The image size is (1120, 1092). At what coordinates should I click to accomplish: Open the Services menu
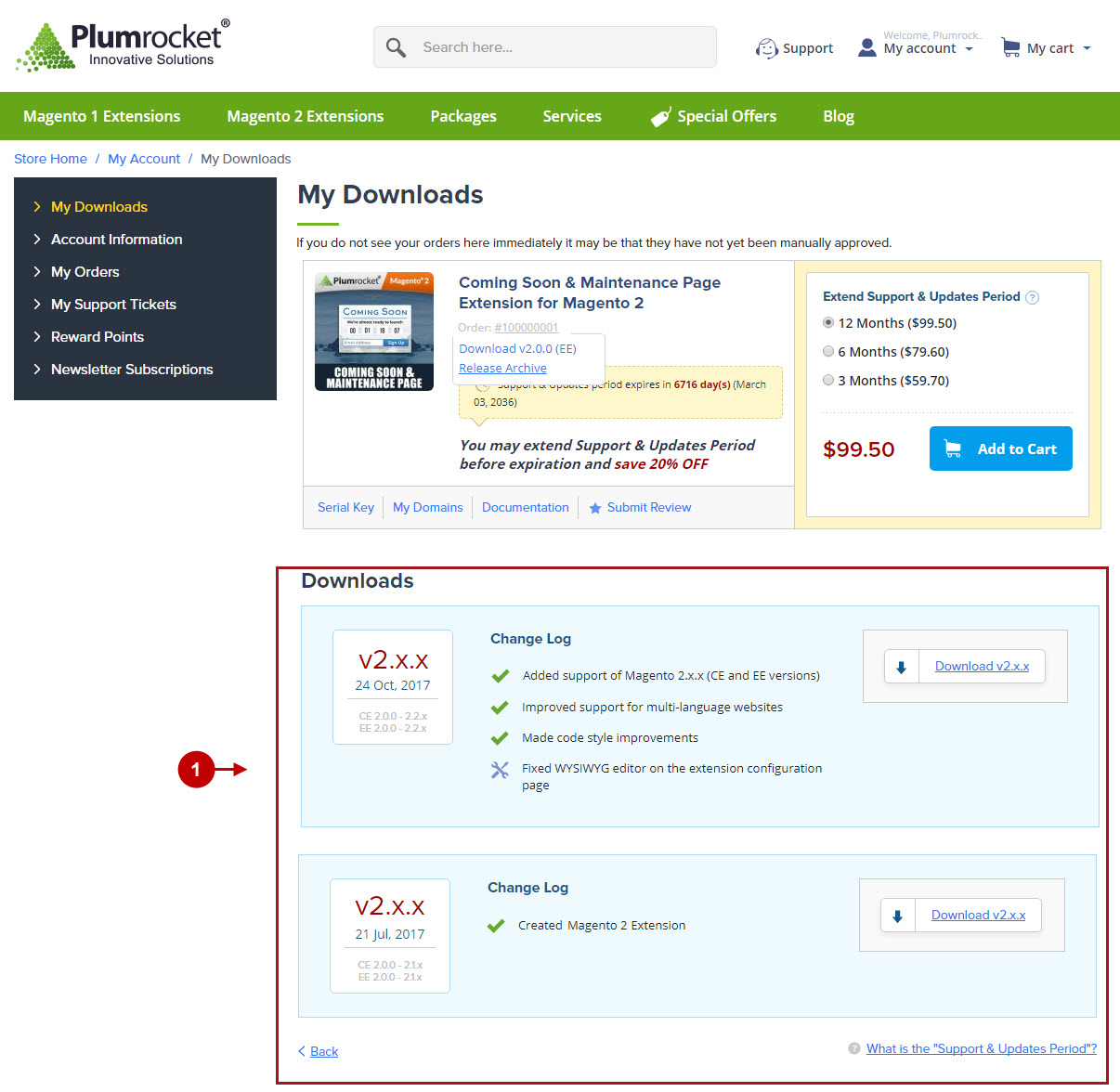pos(572,116)
